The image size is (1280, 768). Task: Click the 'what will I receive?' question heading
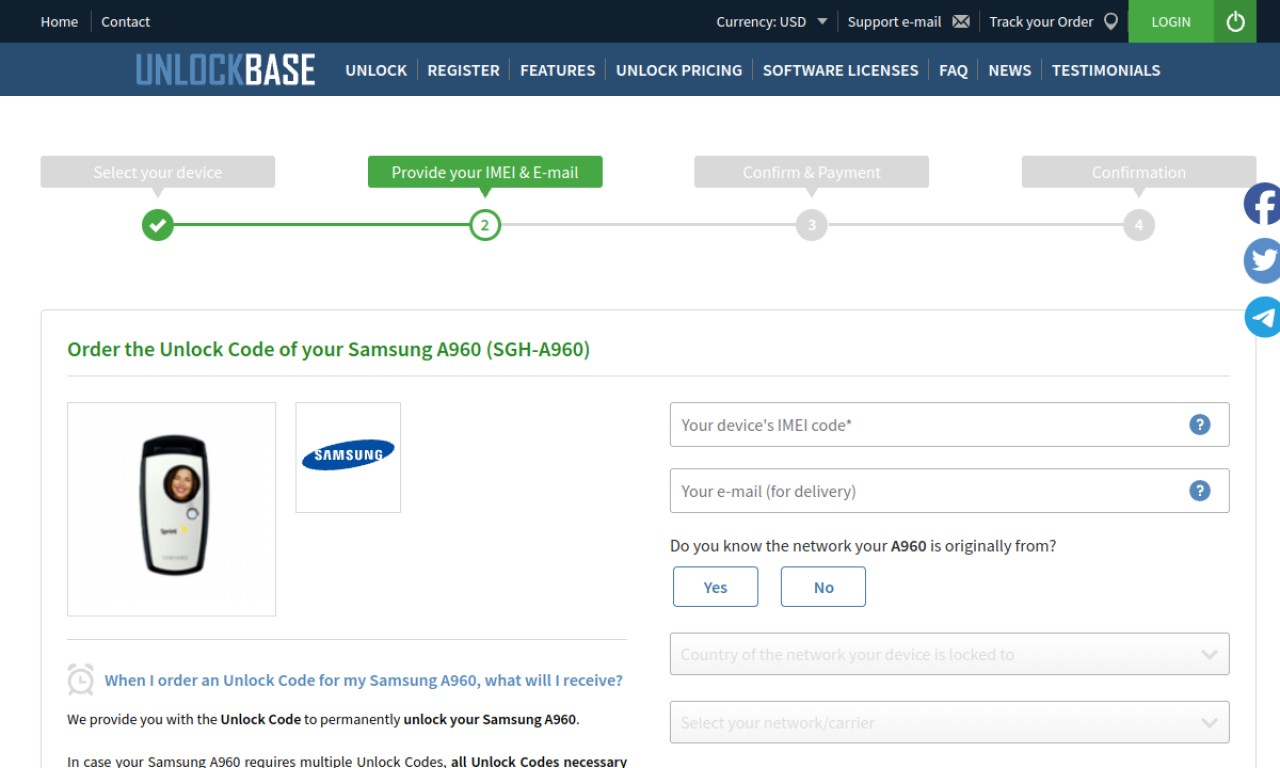(x=363, y=680)
